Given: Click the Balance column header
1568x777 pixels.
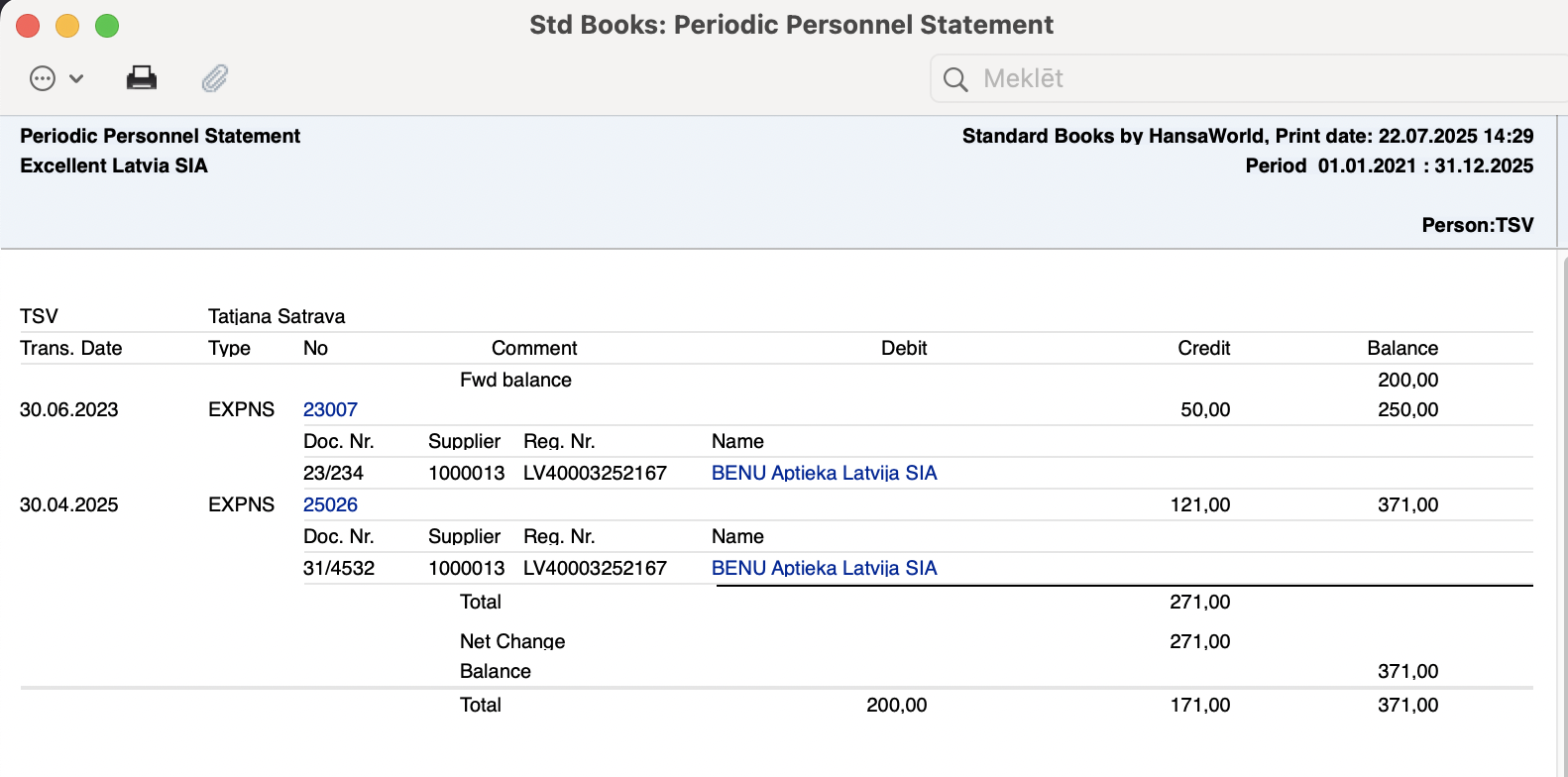Looking at the screenshot, I should [x=1402, y=348].
